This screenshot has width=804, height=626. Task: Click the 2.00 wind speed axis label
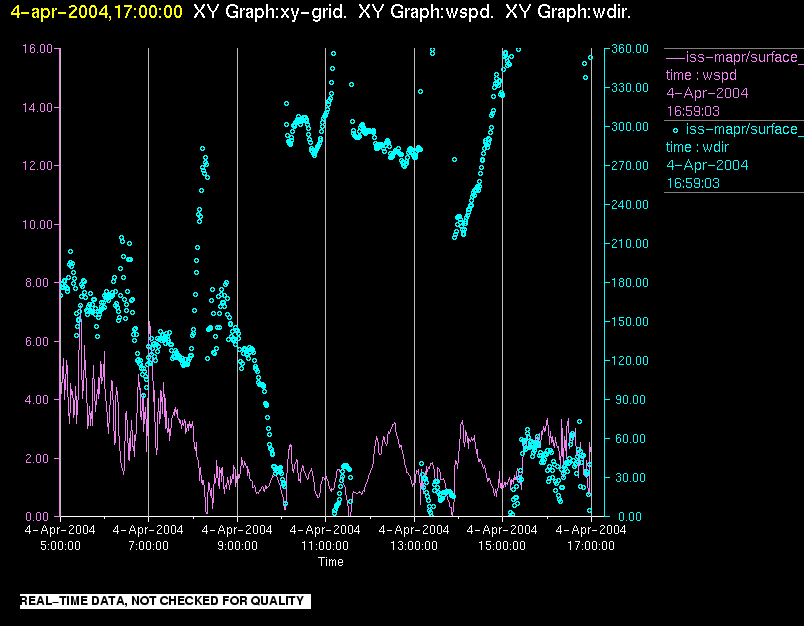coord(39,458)
